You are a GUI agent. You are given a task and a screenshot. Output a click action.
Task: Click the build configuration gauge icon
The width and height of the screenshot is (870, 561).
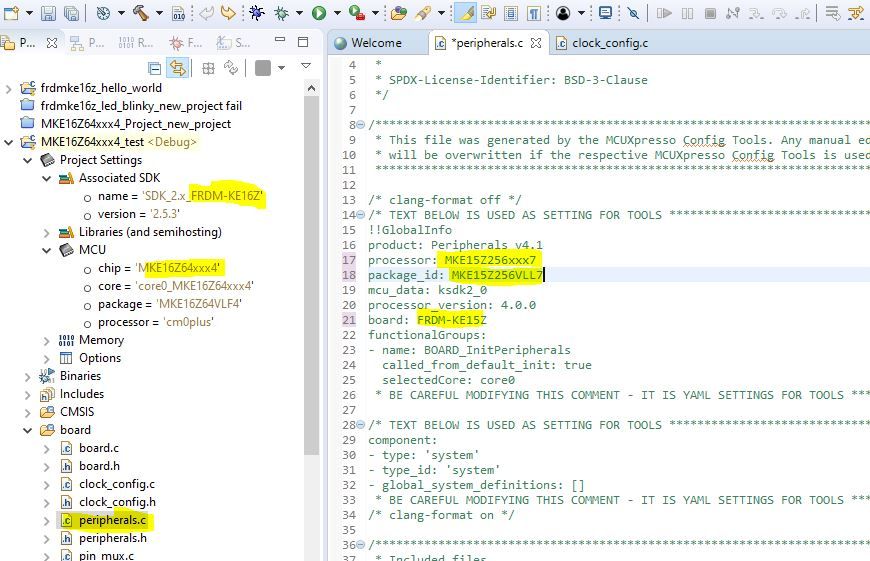click(x=103, y=13)
